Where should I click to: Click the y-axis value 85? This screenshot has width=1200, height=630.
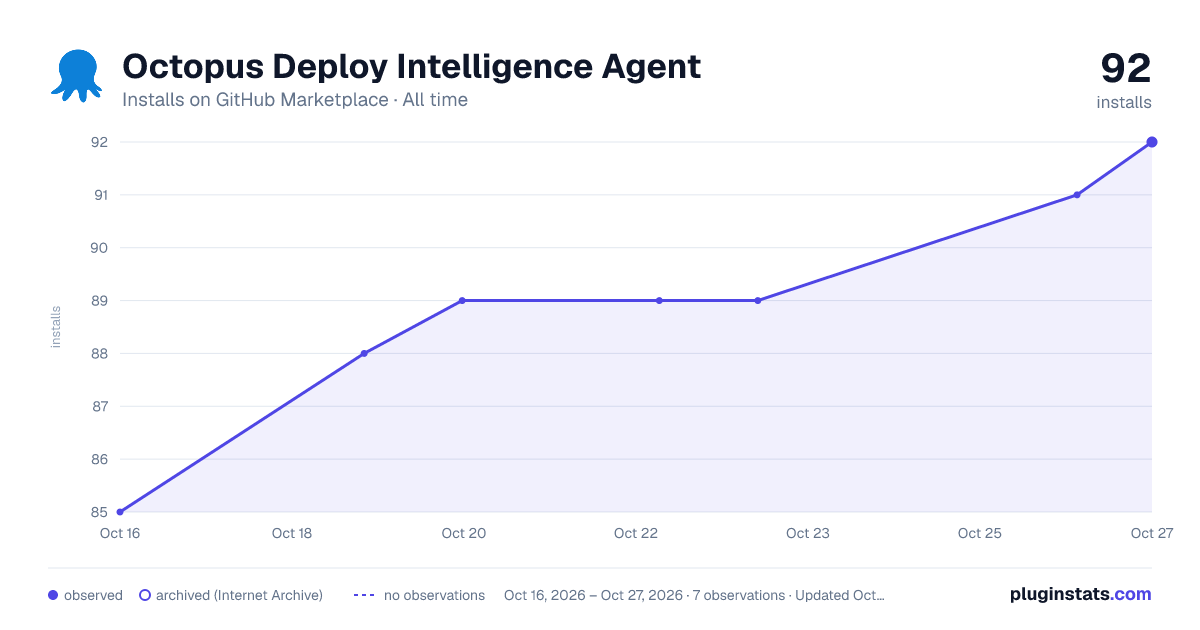pyautogui.click(x=100, y=512)
